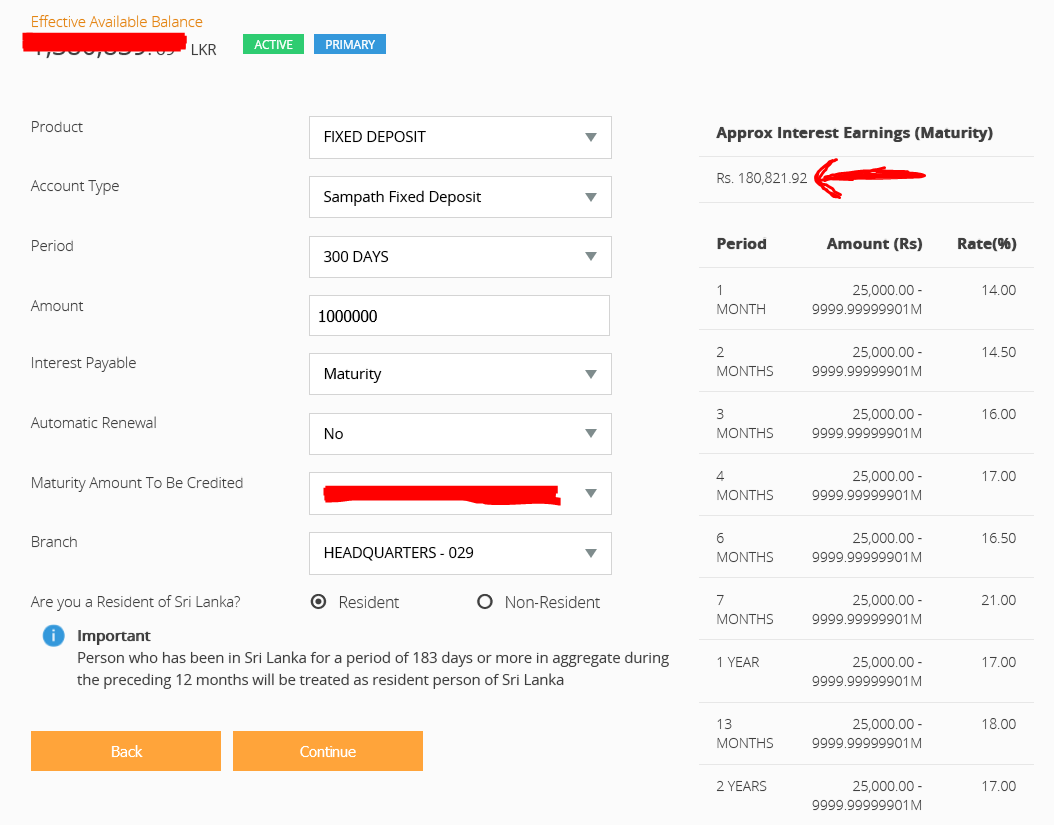Click the Effective Available Balance heading

(116, 22)
